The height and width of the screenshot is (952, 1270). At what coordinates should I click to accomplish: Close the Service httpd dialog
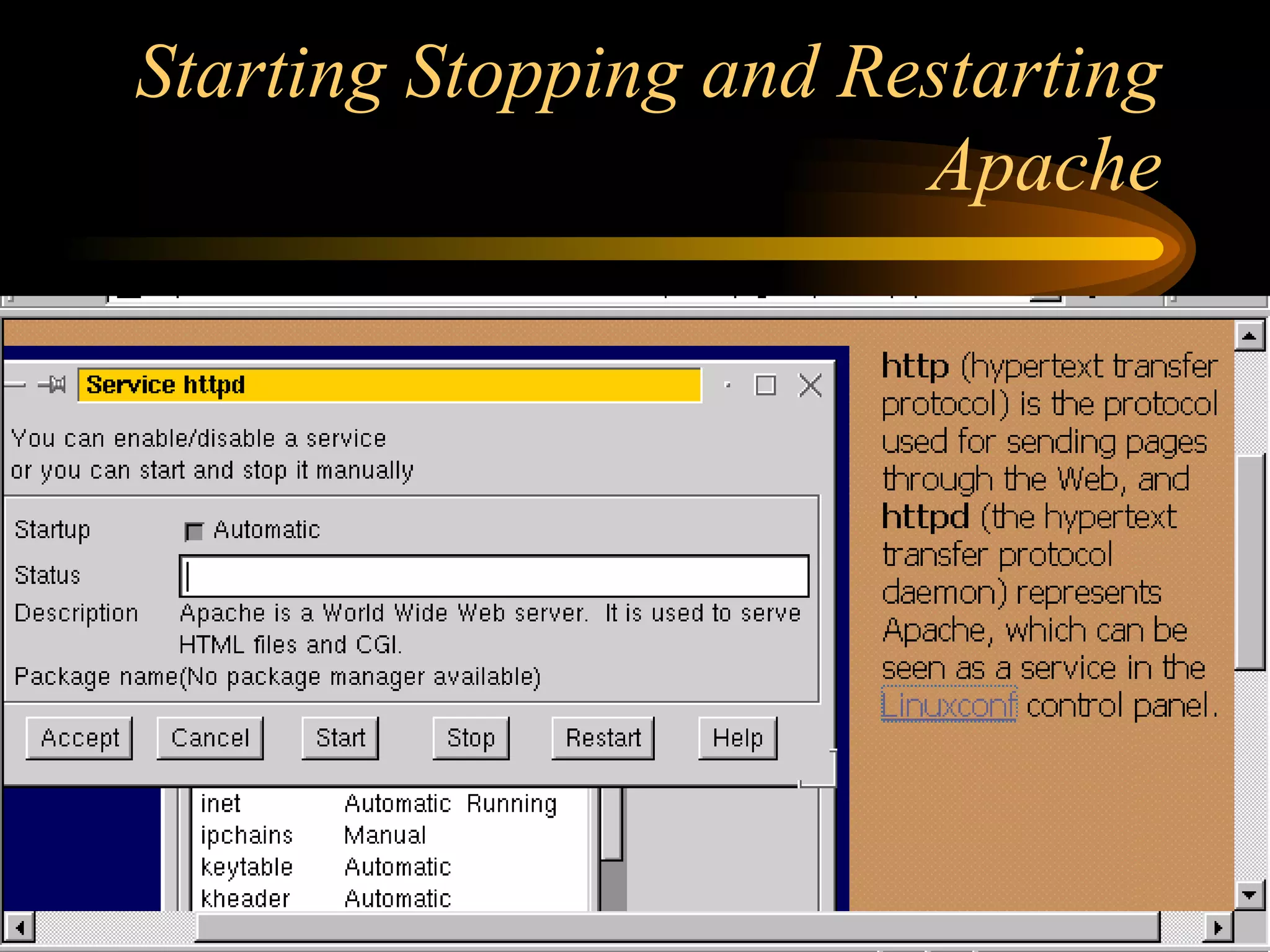pos(810,385)
